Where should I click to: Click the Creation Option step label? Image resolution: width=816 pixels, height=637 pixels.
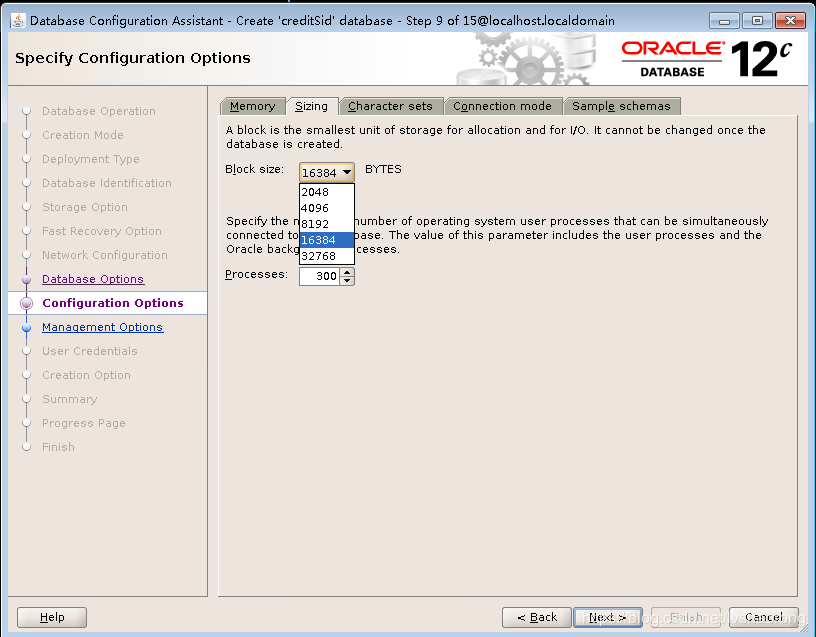(x=86, y=375)
